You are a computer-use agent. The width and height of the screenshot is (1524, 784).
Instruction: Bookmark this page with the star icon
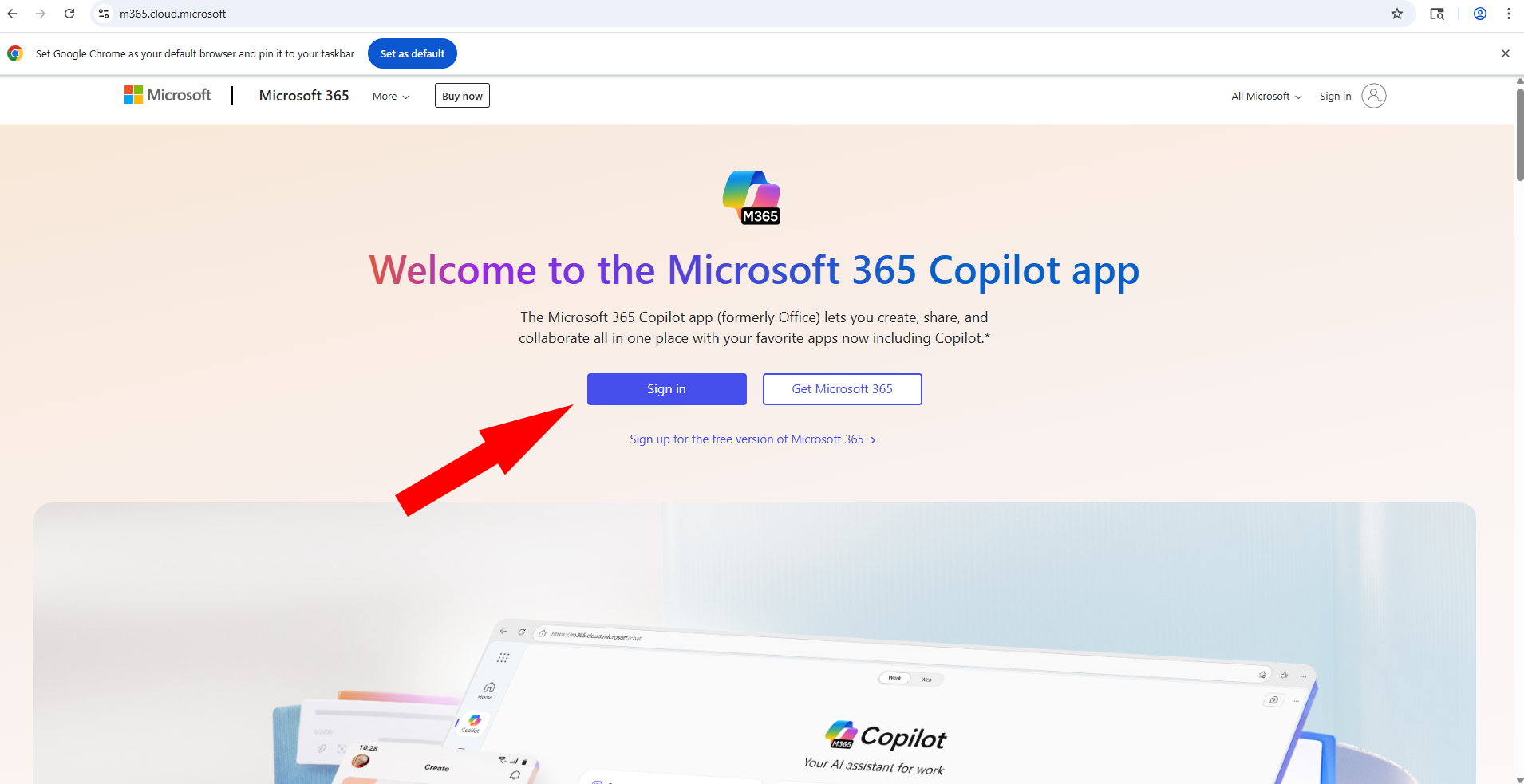click(x=1397, y=14)
